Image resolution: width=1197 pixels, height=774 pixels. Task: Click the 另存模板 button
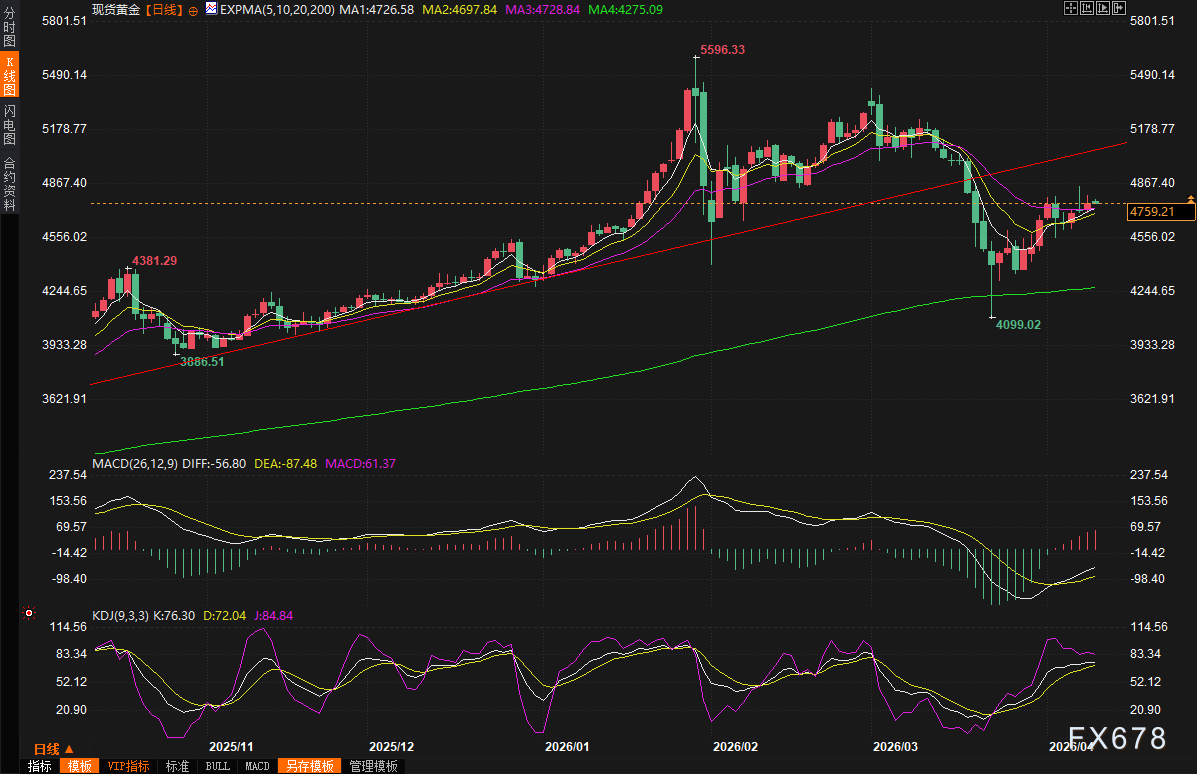(x=309, y=766)
